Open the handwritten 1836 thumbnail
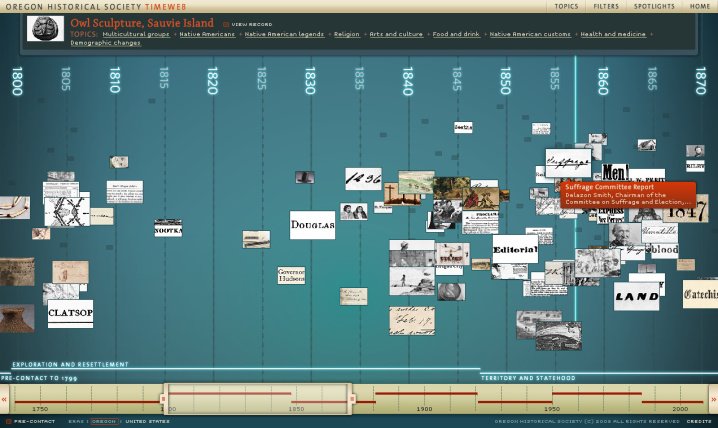The image size is (718, 428). point(363,179)
